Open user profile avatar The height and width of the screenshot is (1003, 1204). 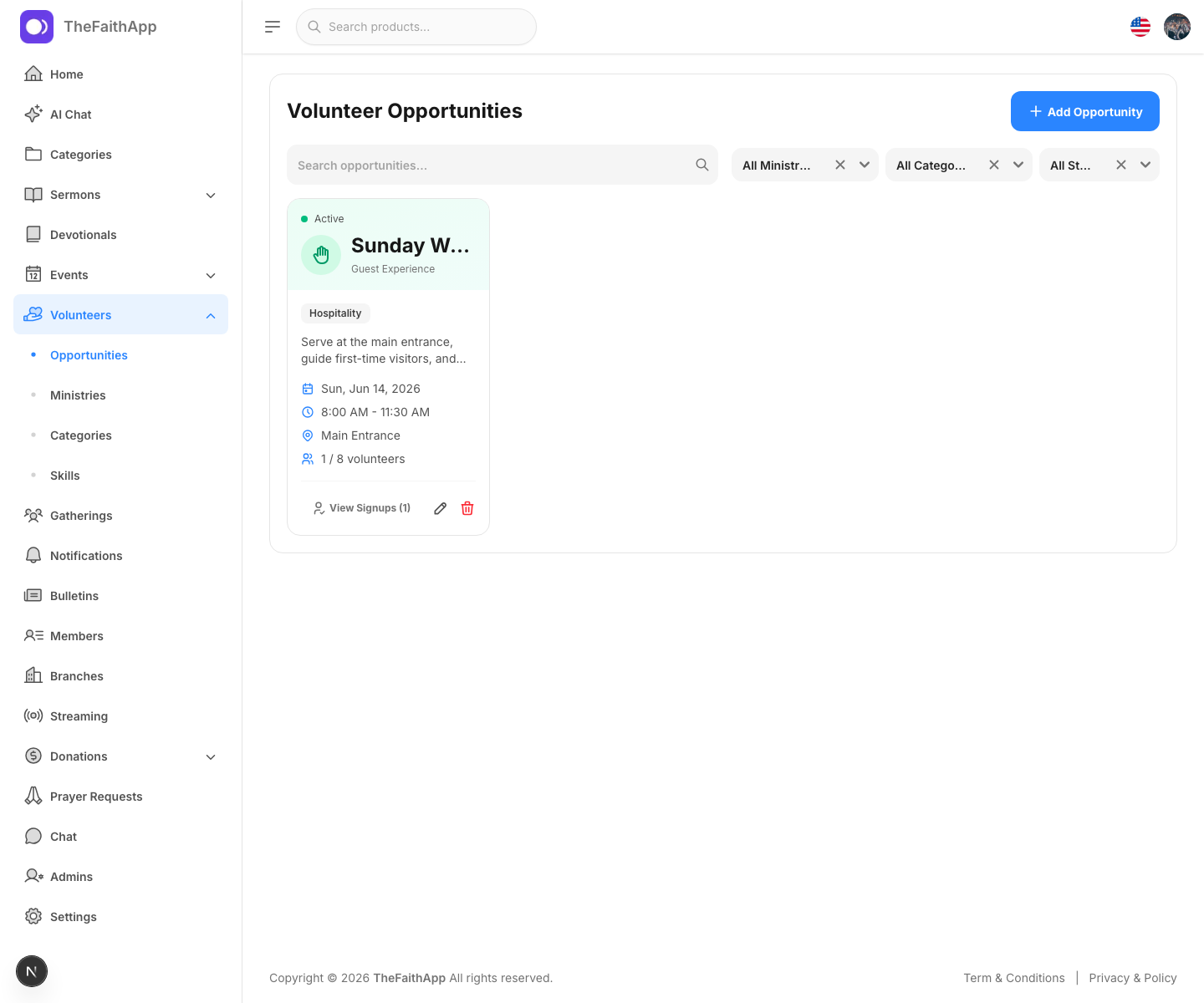pos(1177,27)
